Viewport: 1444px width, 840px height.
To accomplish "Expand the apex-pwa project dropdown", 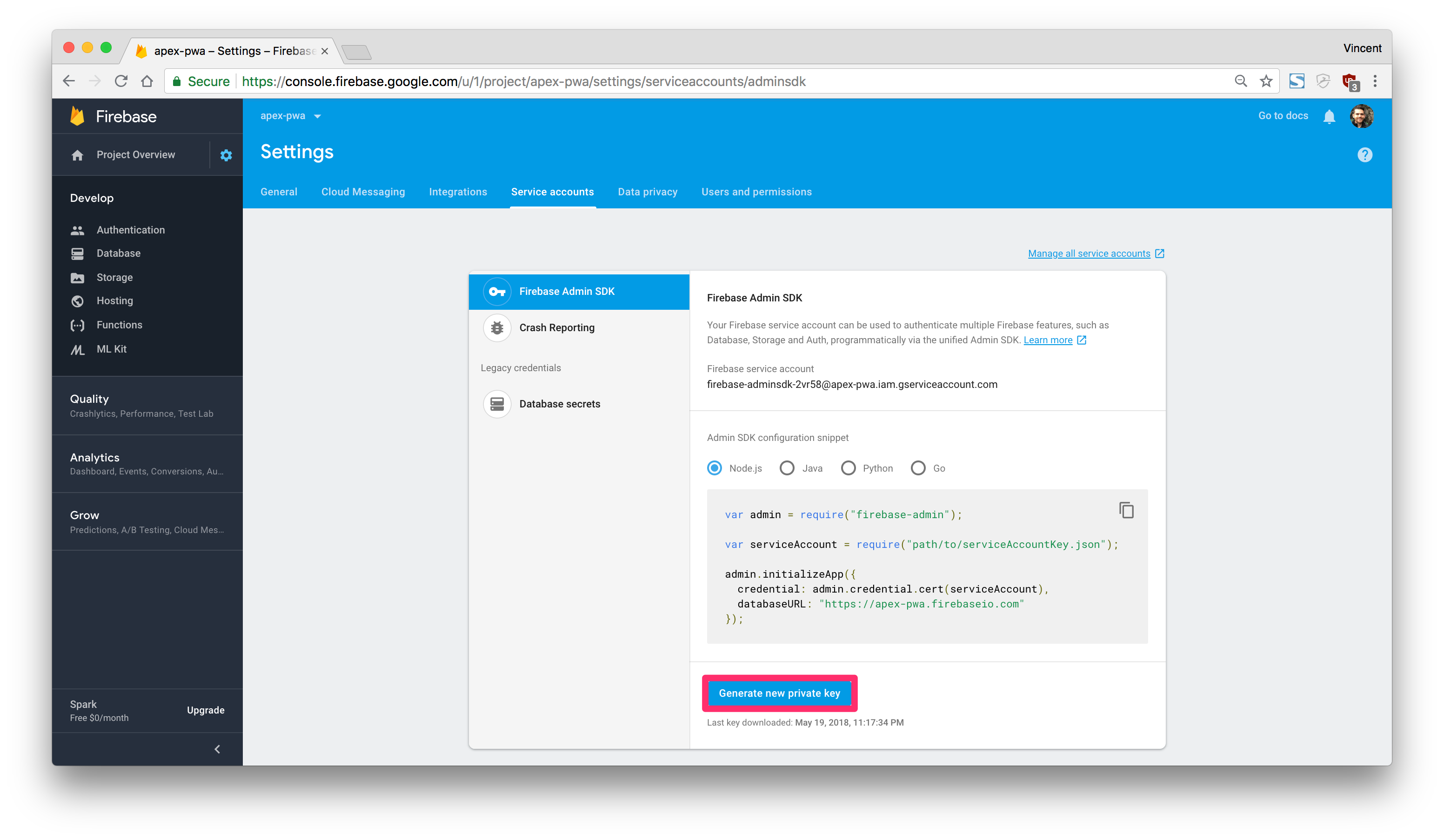I will (290, 116).
